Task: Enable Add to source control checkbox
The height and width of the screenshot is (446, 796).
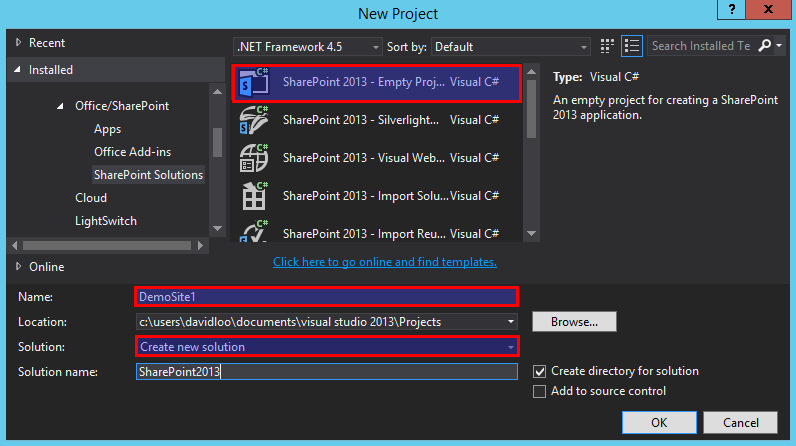Action: 539,391
